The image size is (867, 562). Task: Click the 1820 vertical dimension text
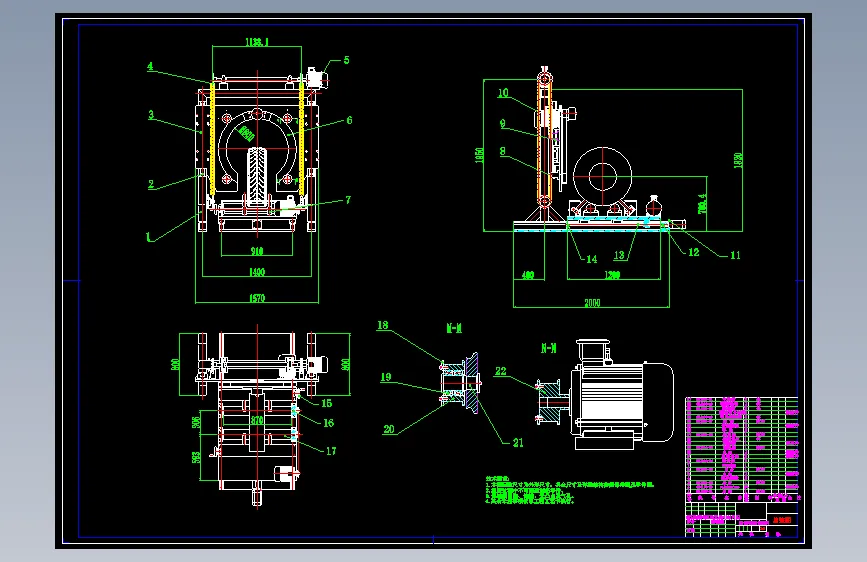point(738,161)
